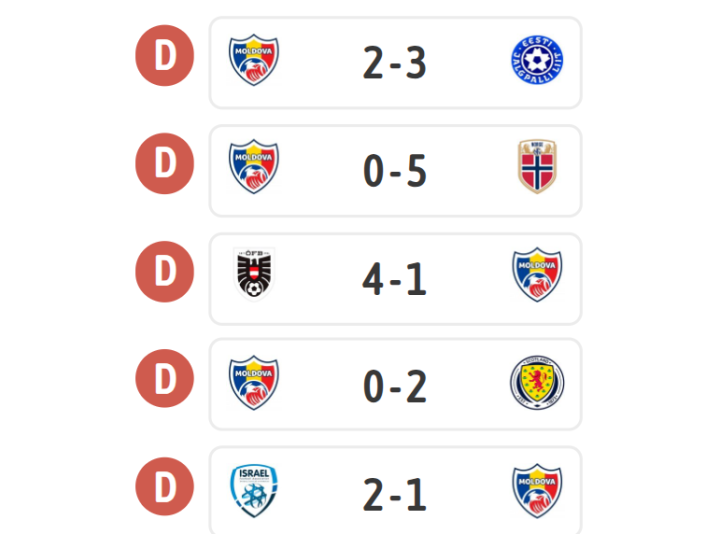Open the 2-3 match score
Image resolution: width=720 pixels, height=534 pixels.
[395, 63]
